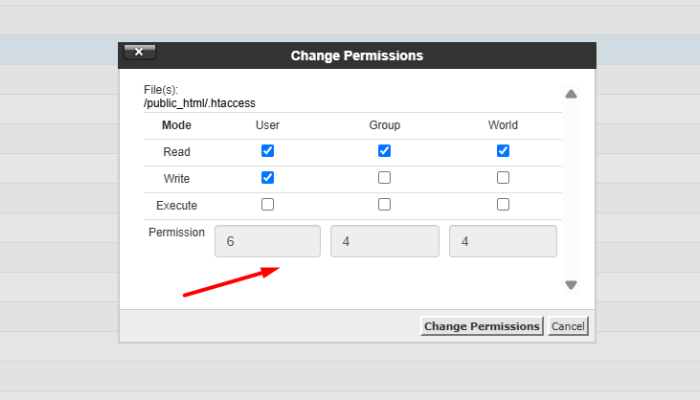
Task: Click the User permission field showing 6
Action: [267, 241]
